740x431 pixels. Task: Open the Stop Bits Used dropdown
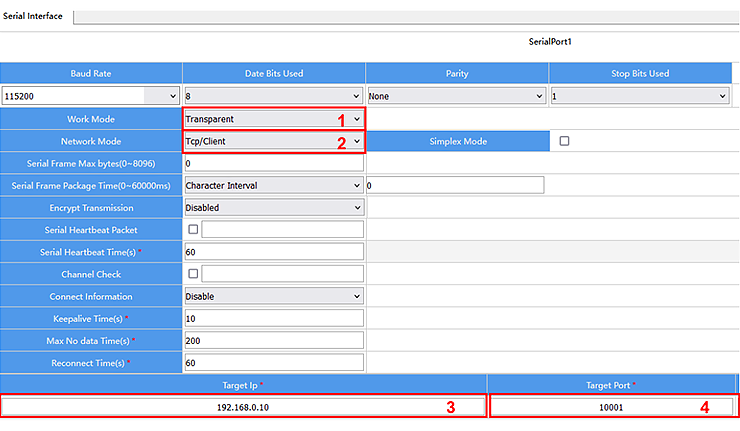pyautogui.click(x=640, y=96)
